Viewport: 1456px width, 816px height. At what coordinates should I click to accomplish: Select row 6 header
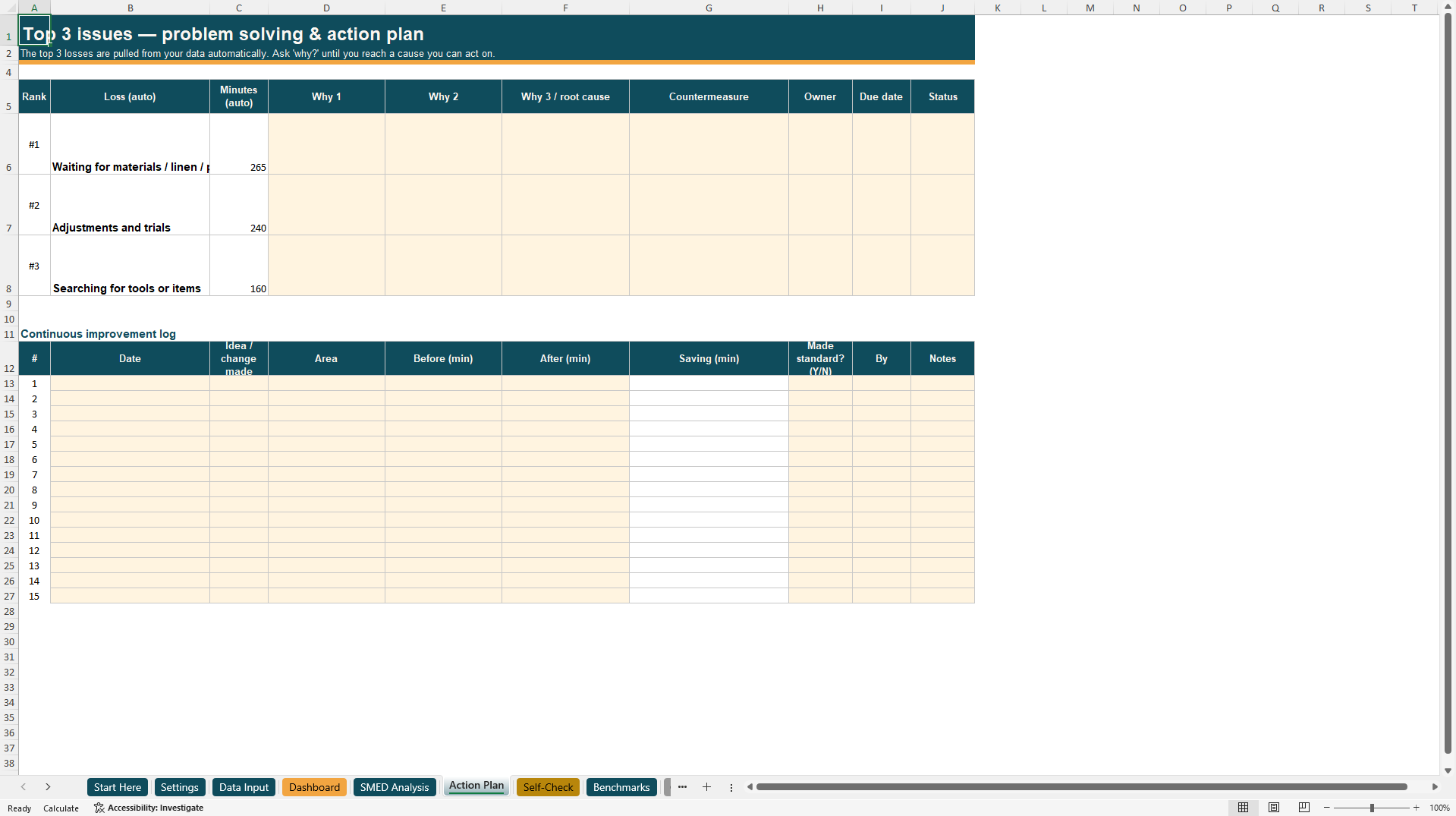point(9,144)
